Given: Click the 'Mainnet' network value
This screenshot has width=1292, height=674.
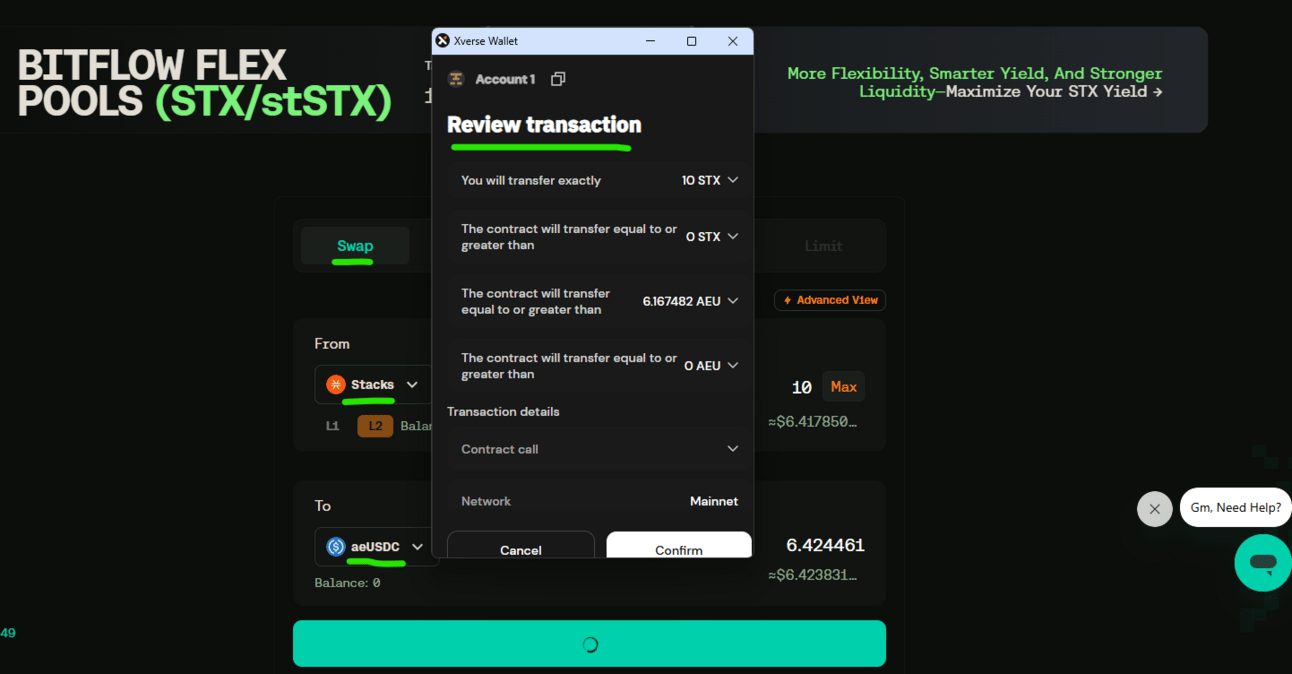Looking at the screenshot, I should click(714, 501).
